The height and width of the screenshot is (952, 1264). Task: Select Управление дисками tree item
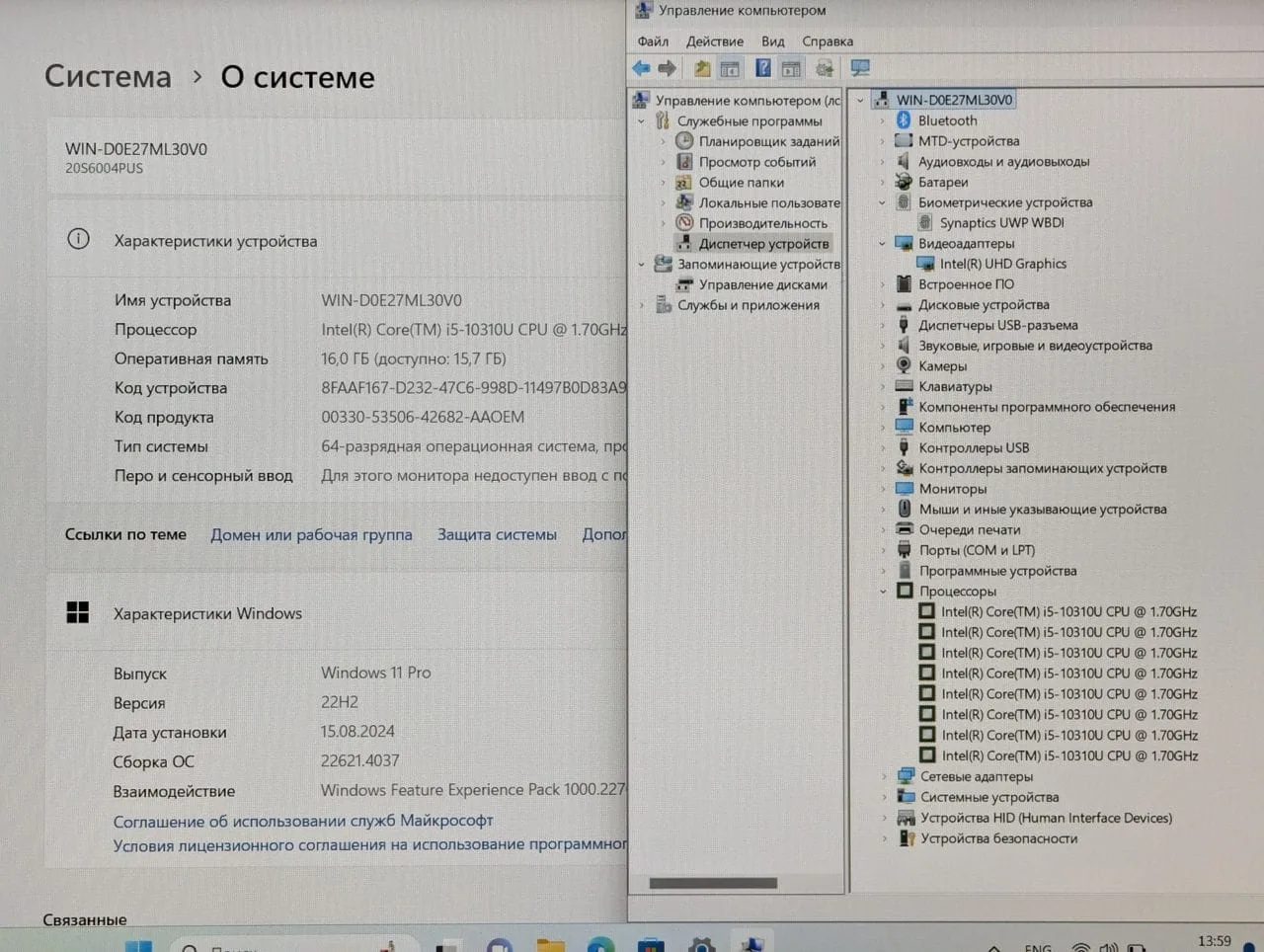pos(762,284)
